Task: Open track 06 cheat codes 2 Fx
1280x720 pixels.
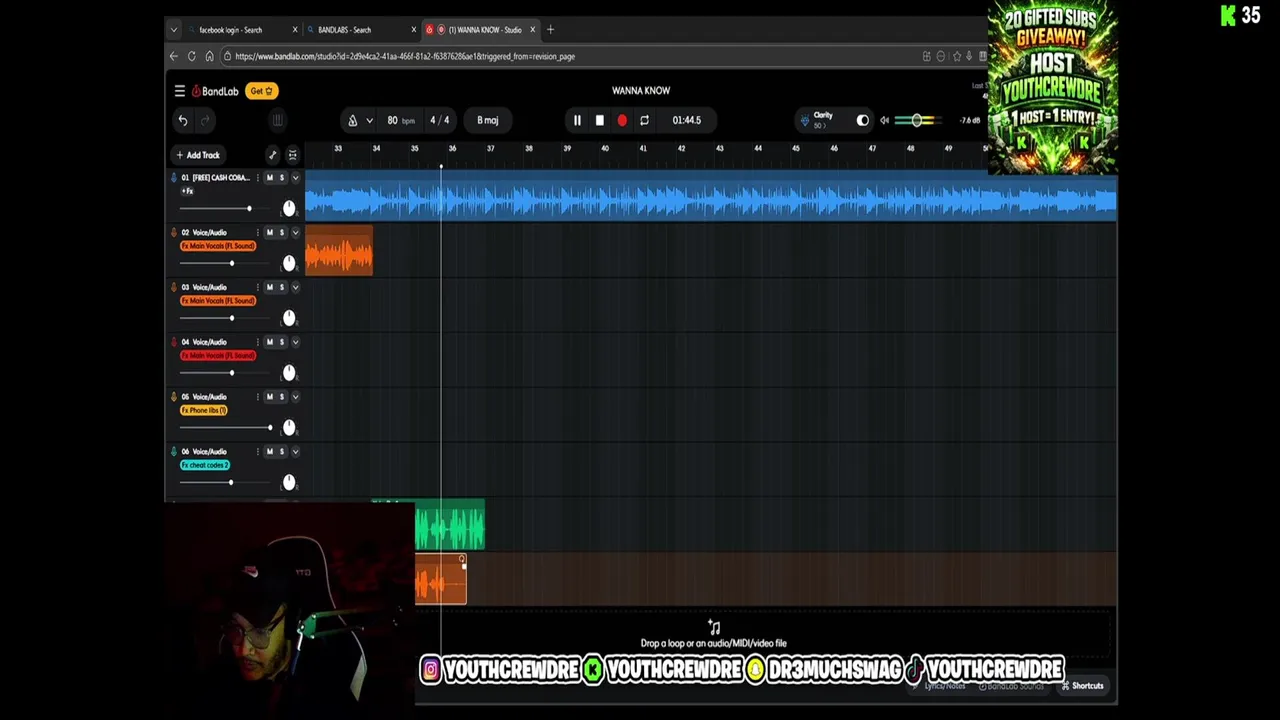Action: click(x=205, y=465)
